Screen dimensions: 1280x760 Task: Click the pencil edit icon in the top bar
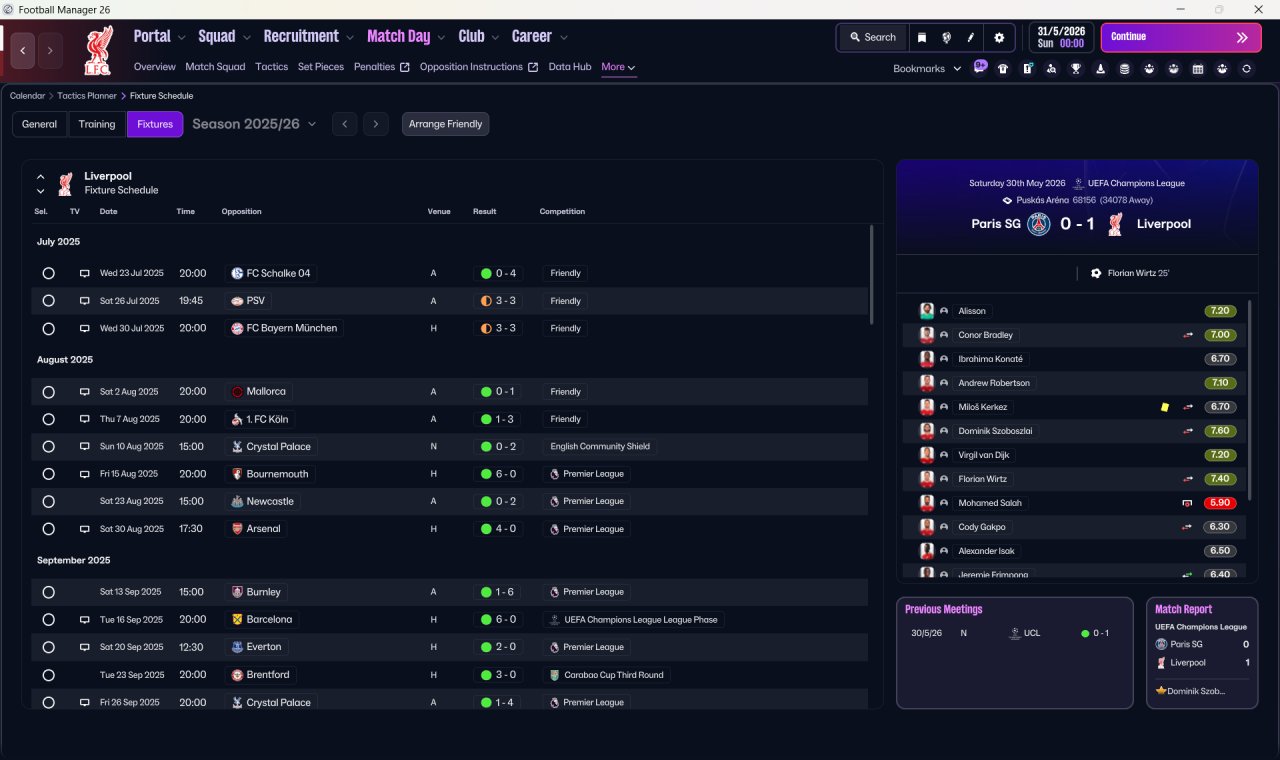pos(970,37)
